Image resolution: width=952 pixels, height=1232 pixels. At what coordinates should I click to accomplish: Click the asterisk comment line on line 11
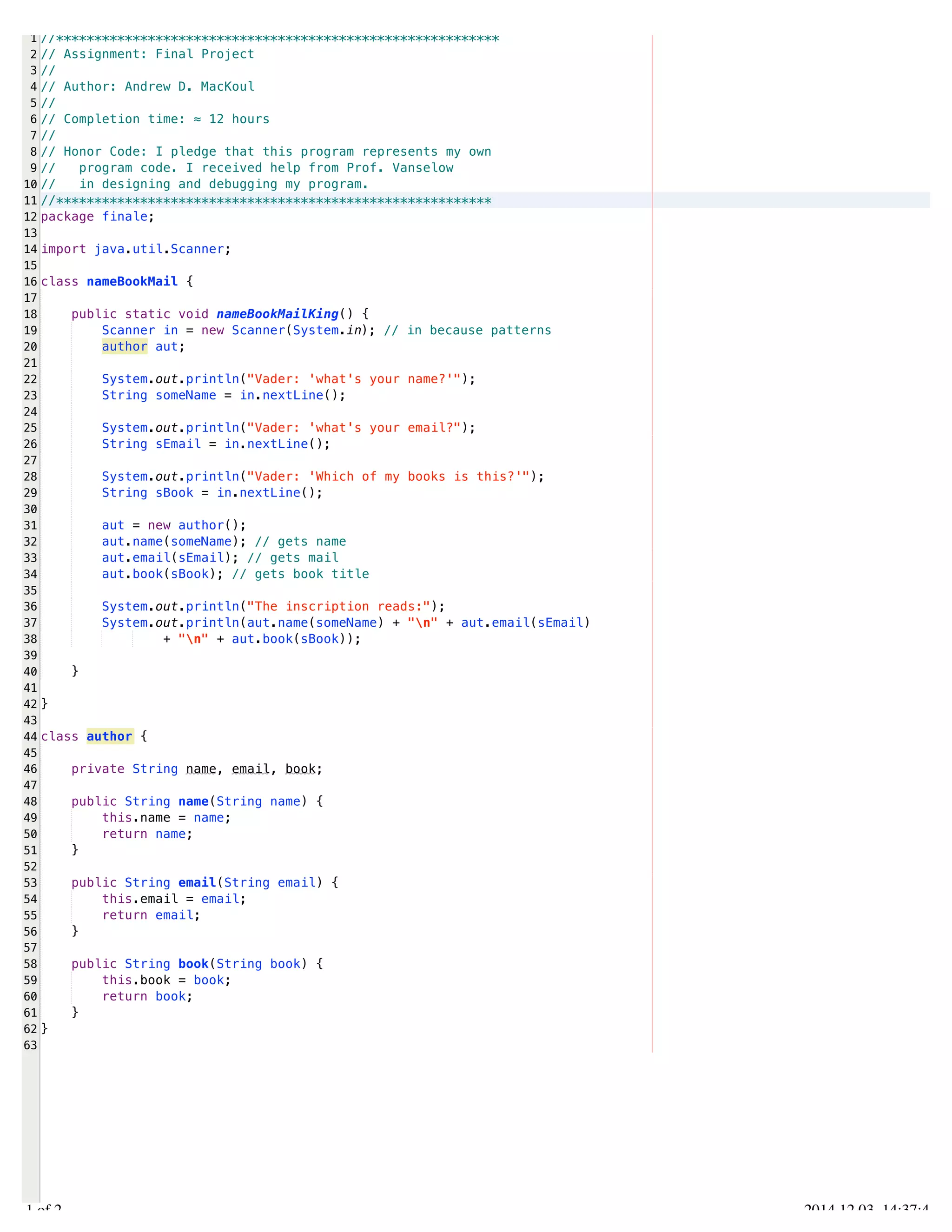point(265,200)
